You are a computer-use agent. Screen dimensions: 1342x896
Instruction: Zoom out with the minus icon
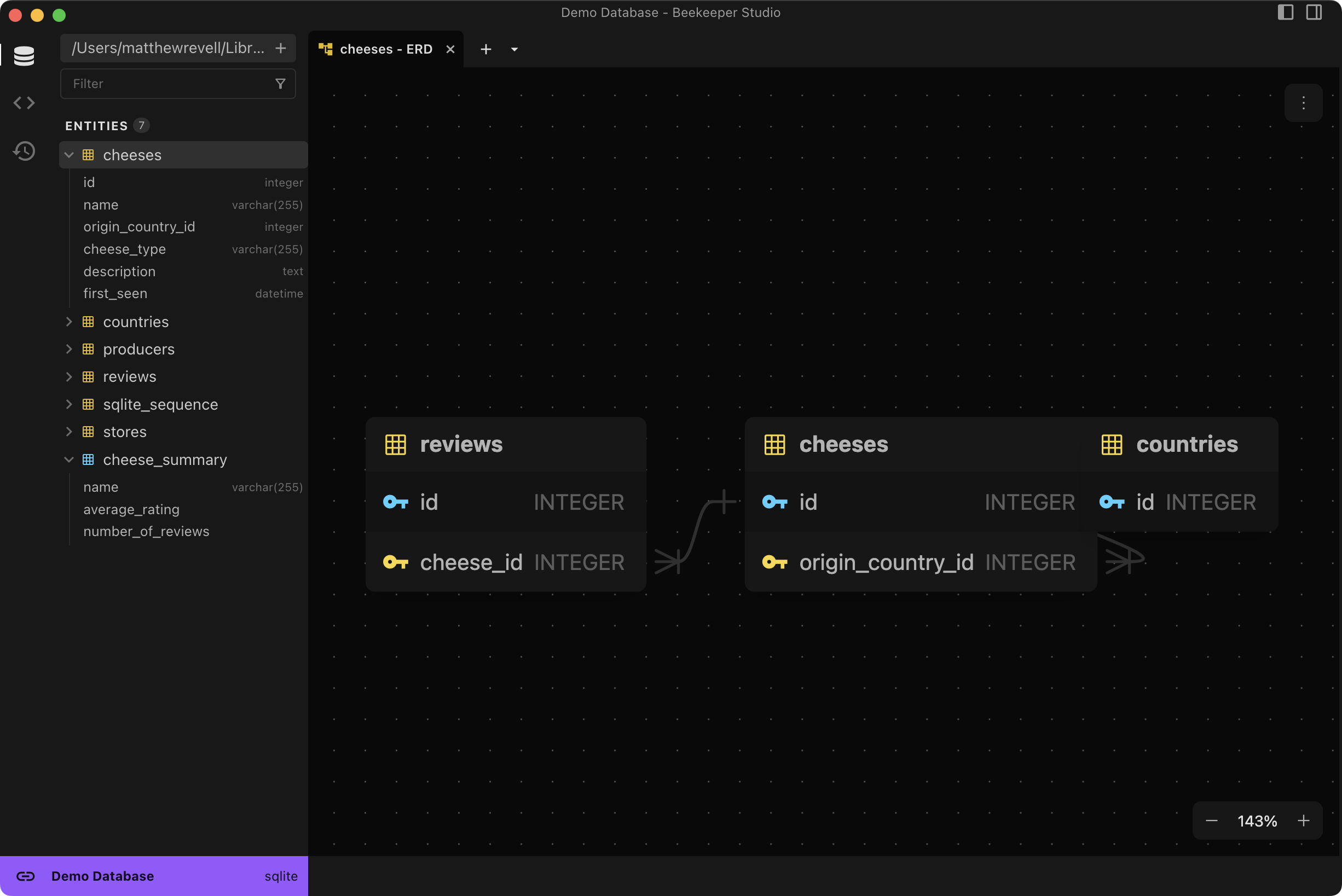click(1211, 821)
